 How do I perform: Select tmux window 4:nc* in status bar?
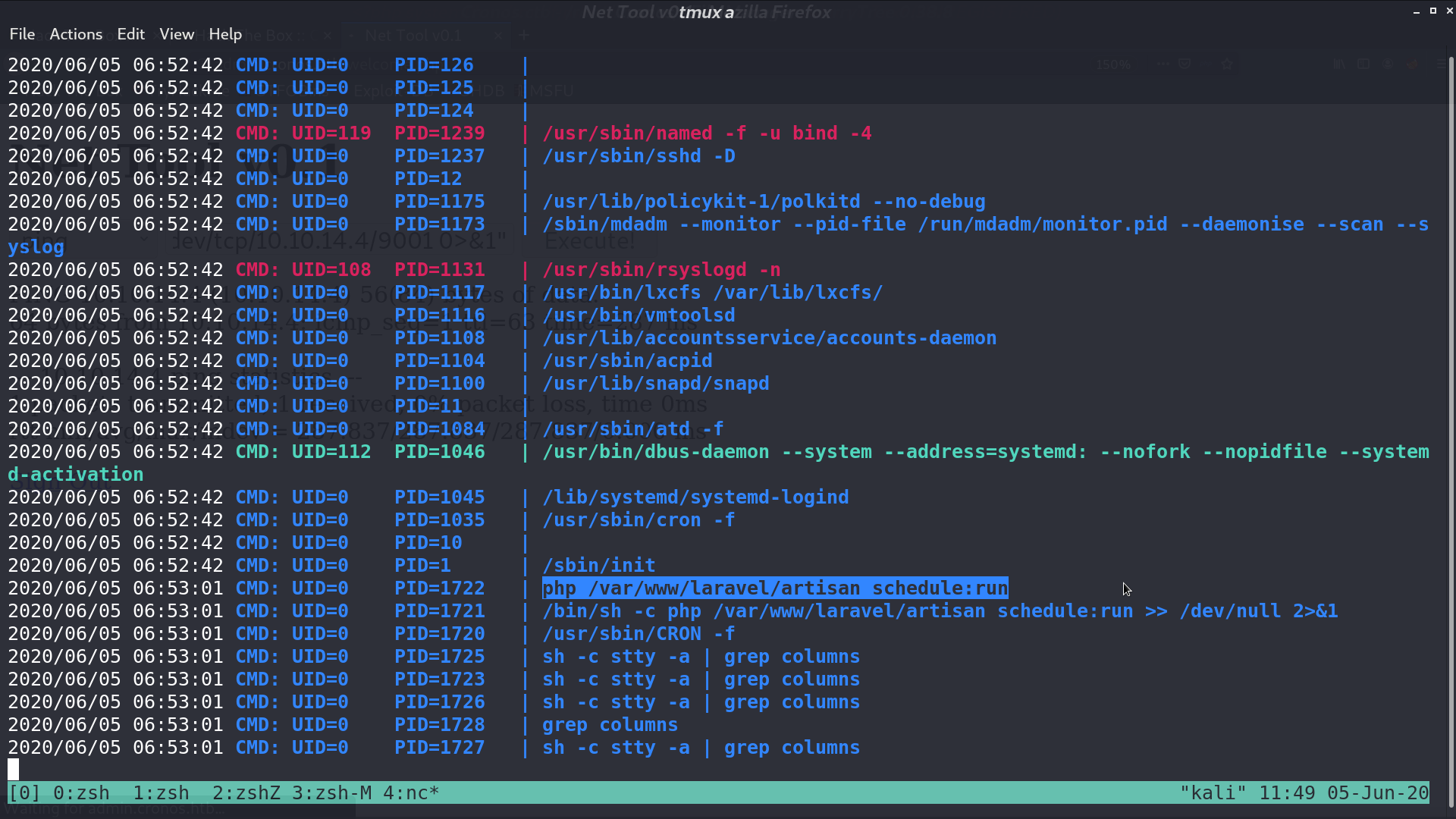tap(411, 793)
